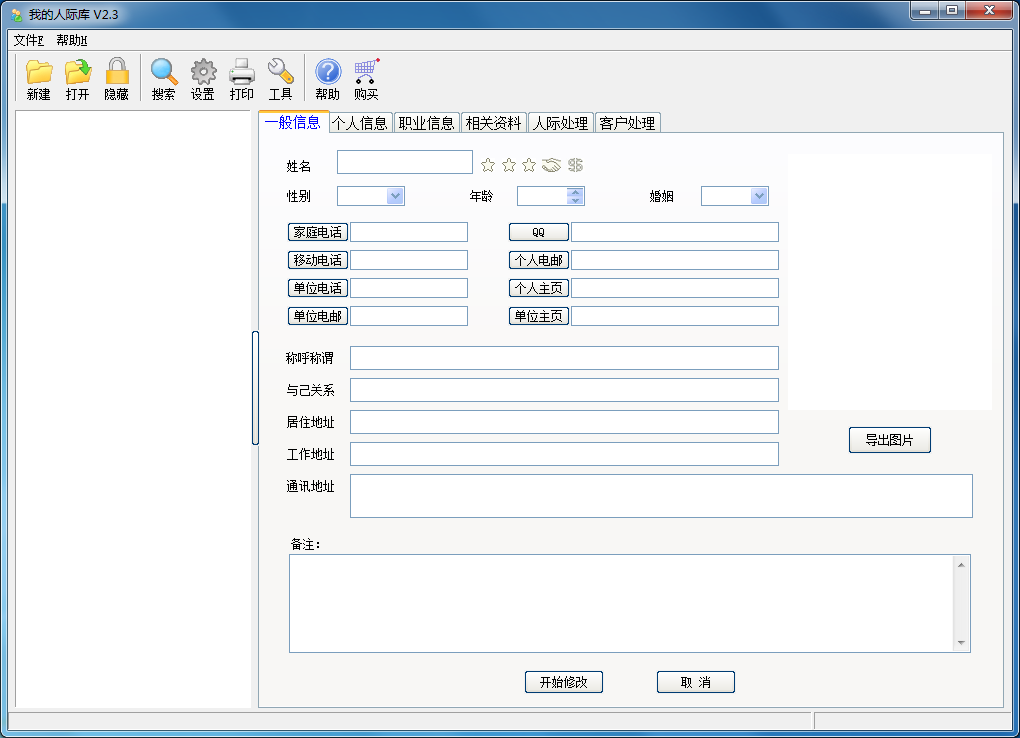1020x738 pixels.
Task: Click the notes scrollbar up arrow
Action: coord(961,564)
